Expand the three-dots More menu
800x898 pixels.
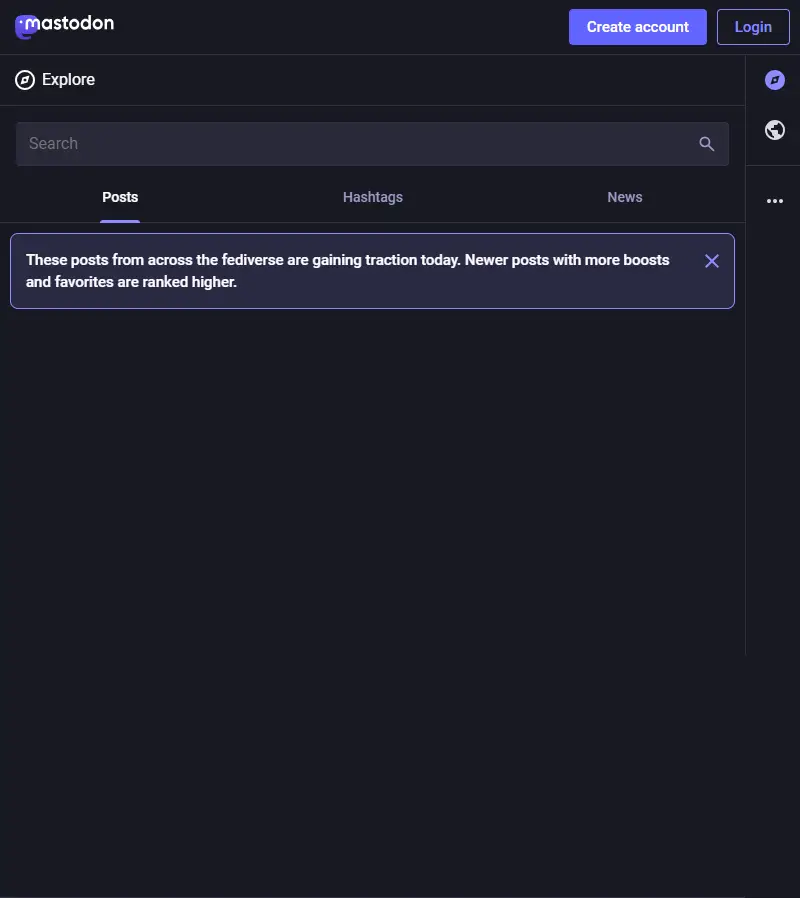click(x=775, y=201)
